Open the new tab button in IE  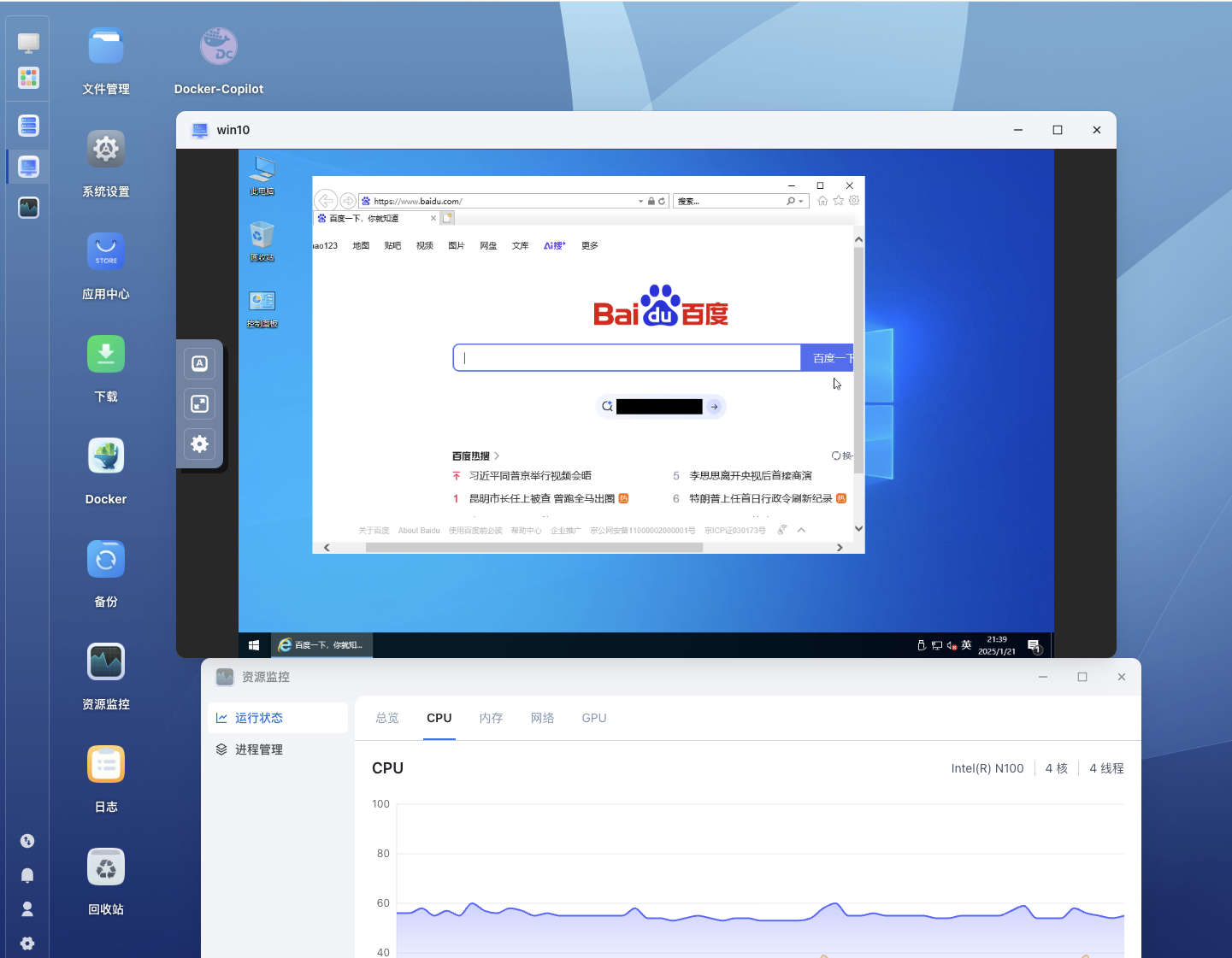447,219
